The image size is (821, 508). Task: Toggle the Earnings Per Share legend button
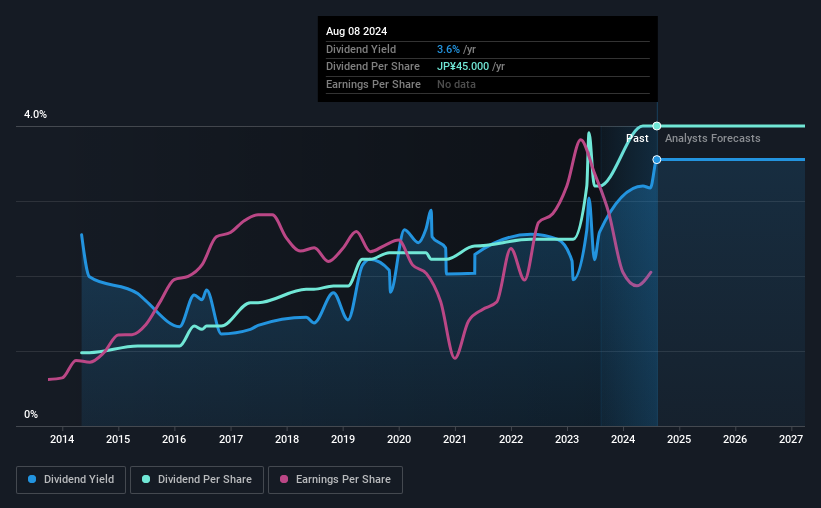coord(336,480)
